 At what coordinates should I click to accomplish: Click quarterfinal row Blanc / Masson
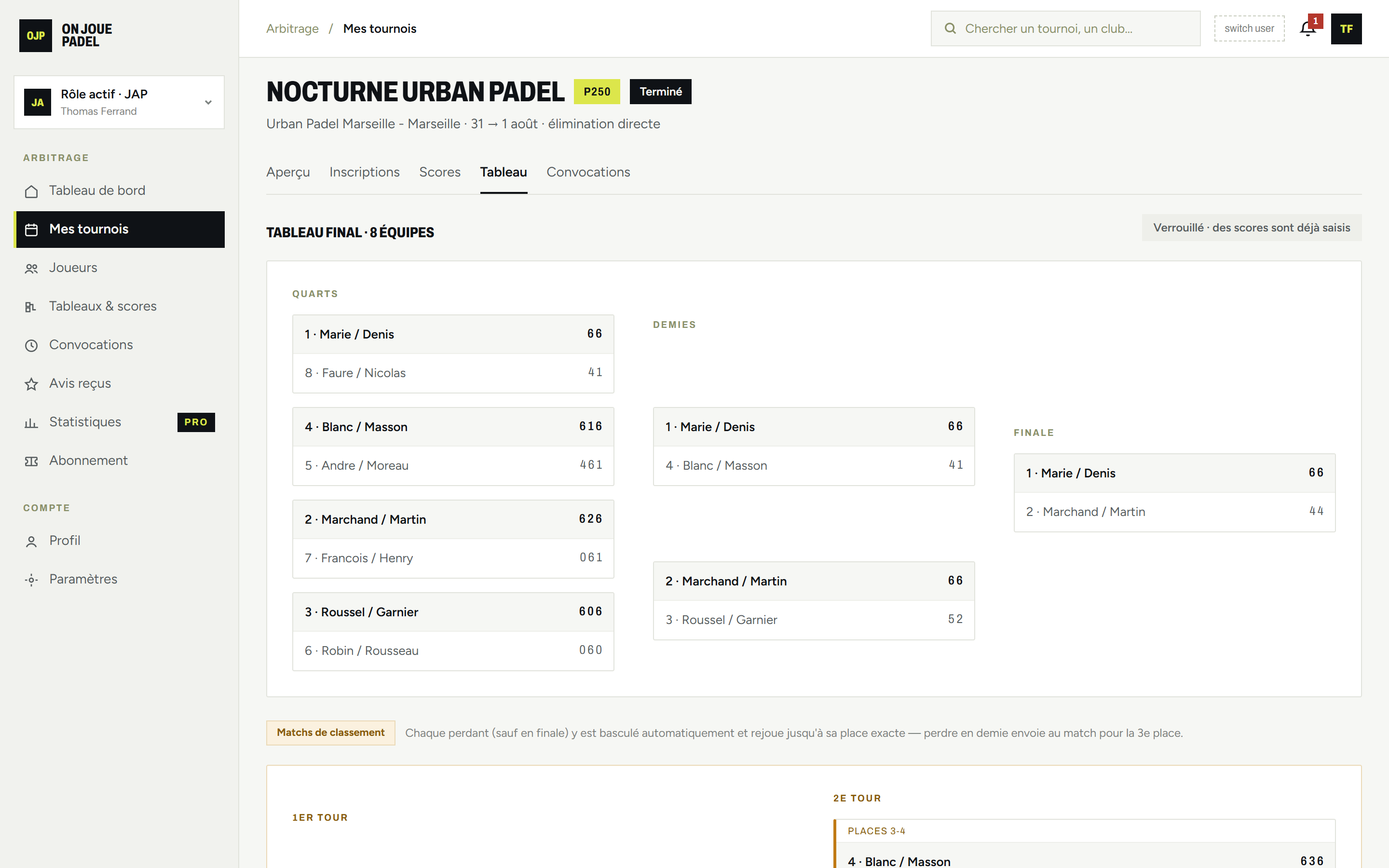coord(453,427)
